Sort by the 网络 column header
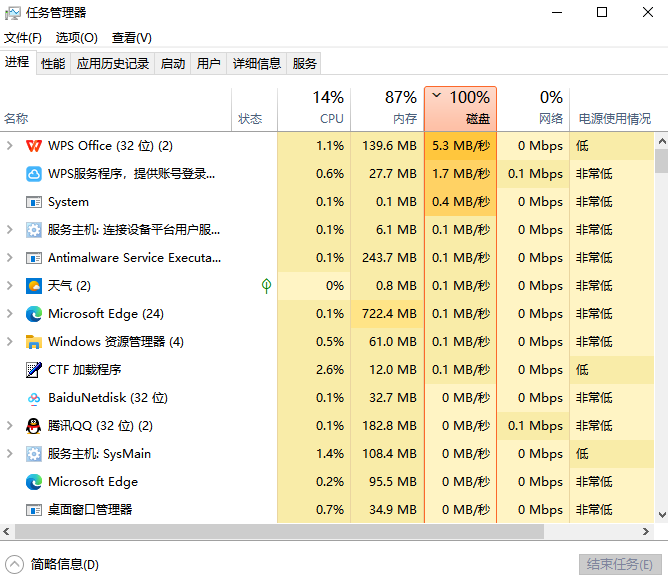This screenshot has width=668, height=583. pyautogui.click(x=533, y=109)
